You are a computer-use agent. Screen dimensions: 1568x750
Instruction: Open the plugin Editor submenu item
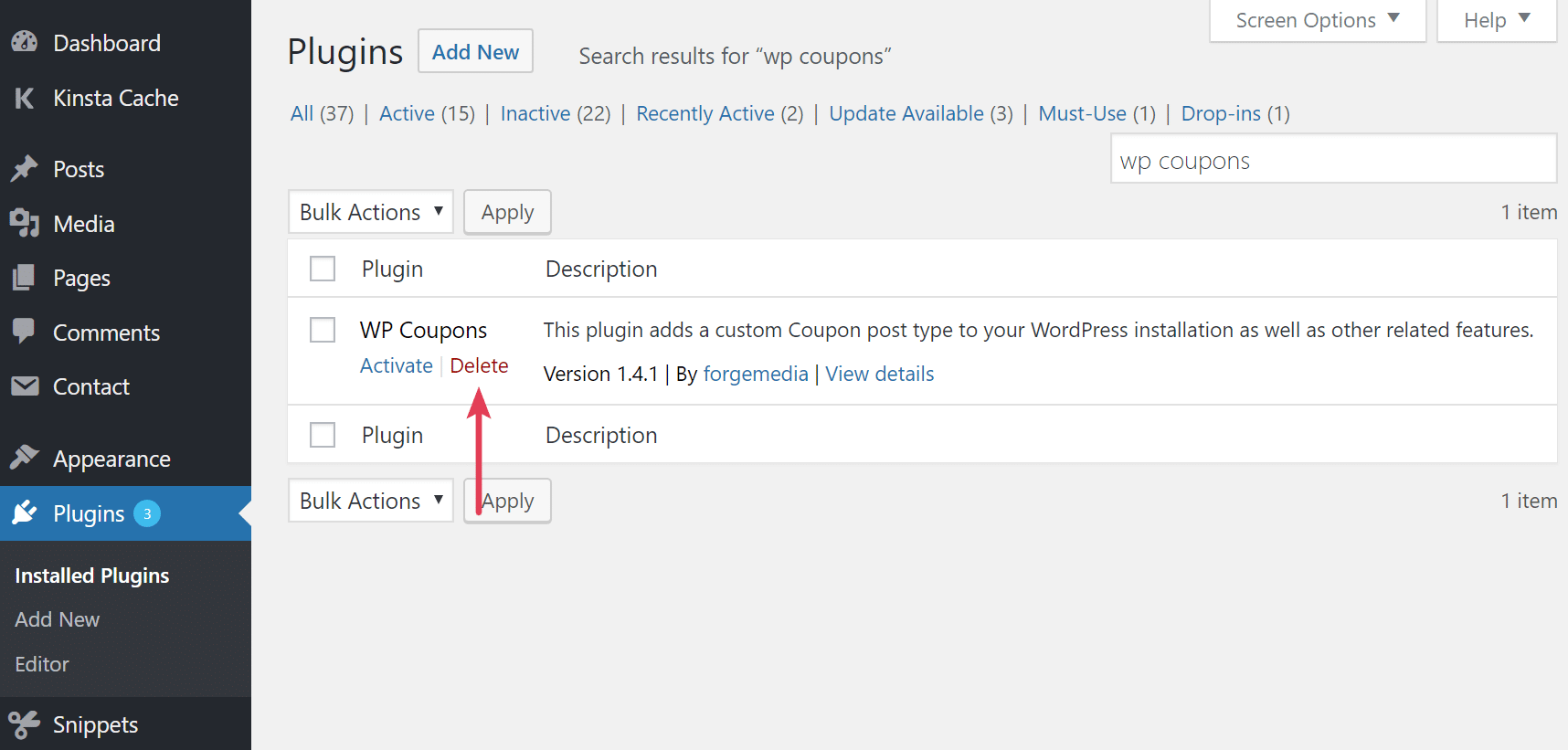[x=42, y=664]
